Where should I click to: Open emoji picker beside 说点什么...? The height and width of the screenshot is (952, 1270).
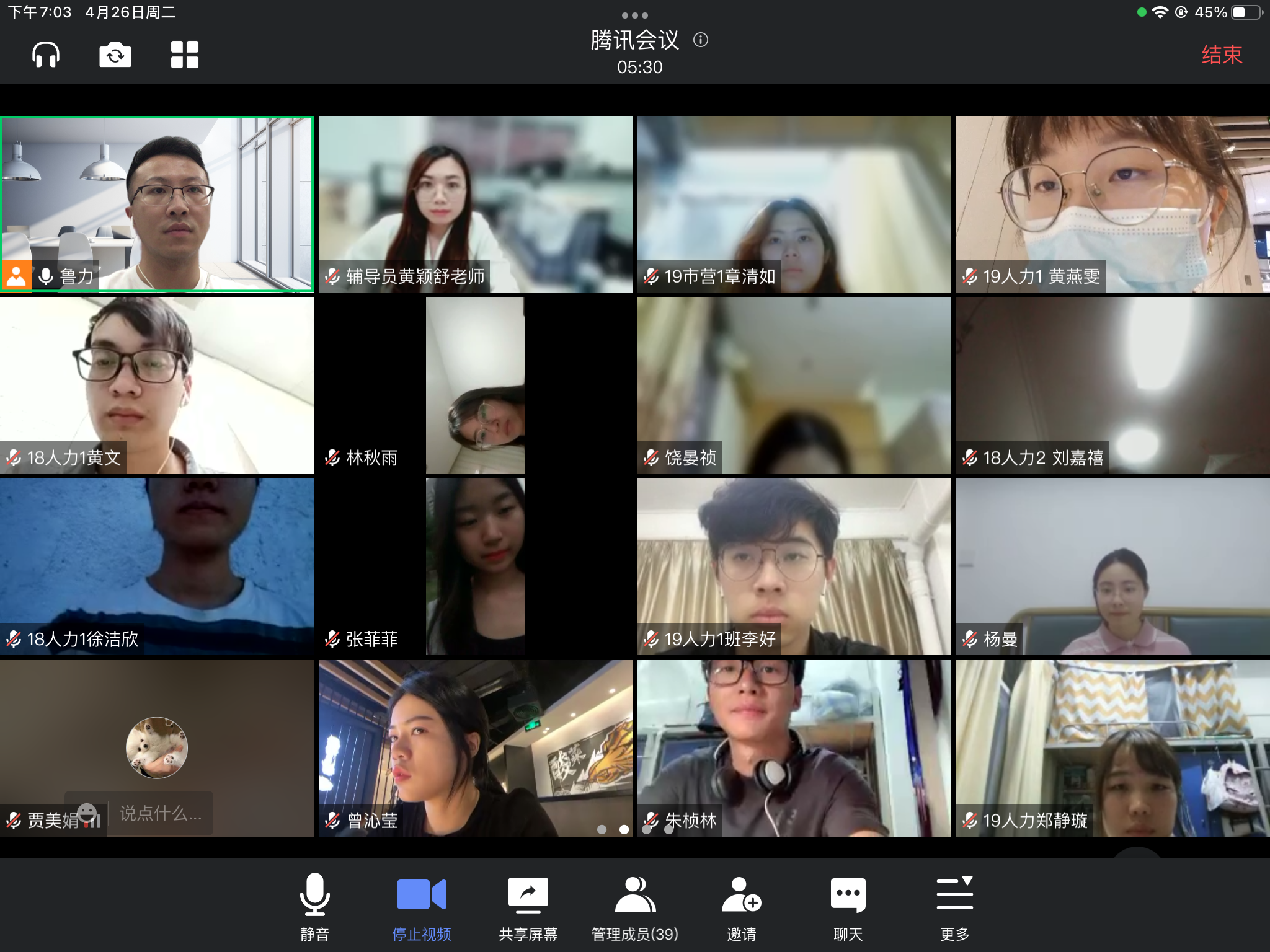pos(87,813)
